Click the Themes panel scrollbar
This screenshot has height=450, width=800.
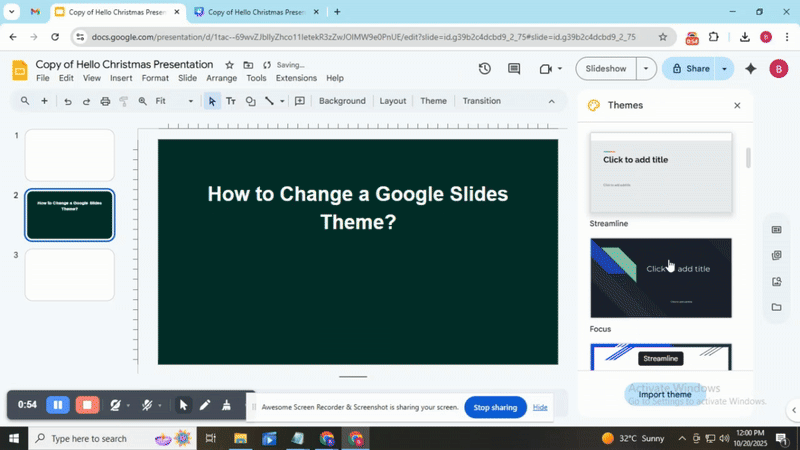pyautogui.click(x=748, y=158)
